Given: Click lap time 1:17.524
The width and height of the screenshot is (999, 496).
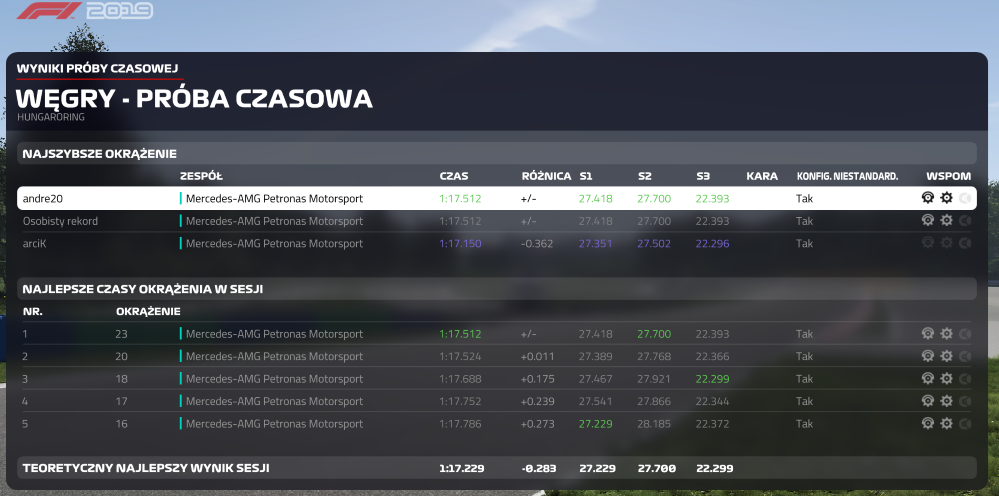Looking at the screenshot, I should 460,356.
